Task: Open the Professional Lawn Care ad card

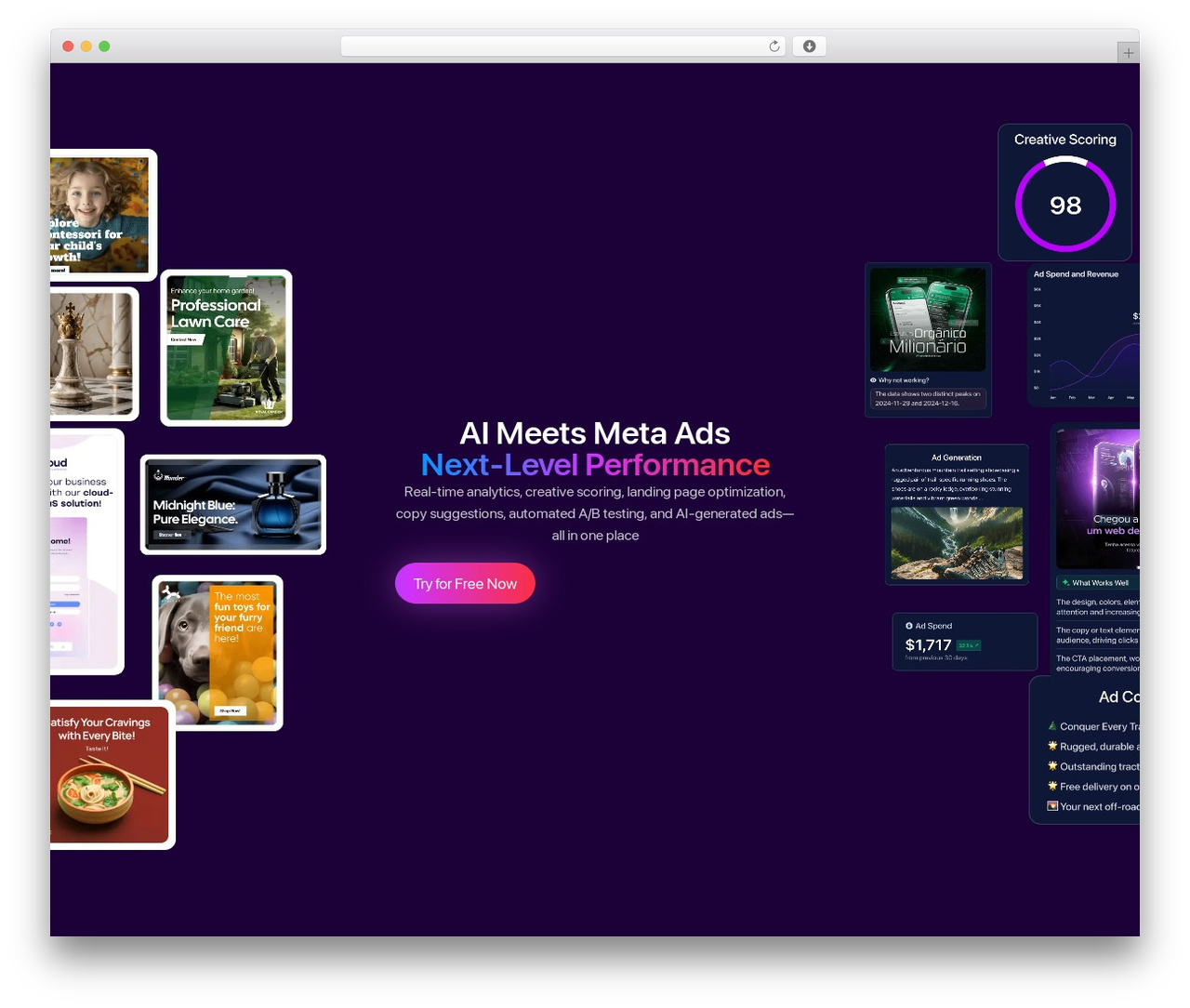Action: [226, 348]
